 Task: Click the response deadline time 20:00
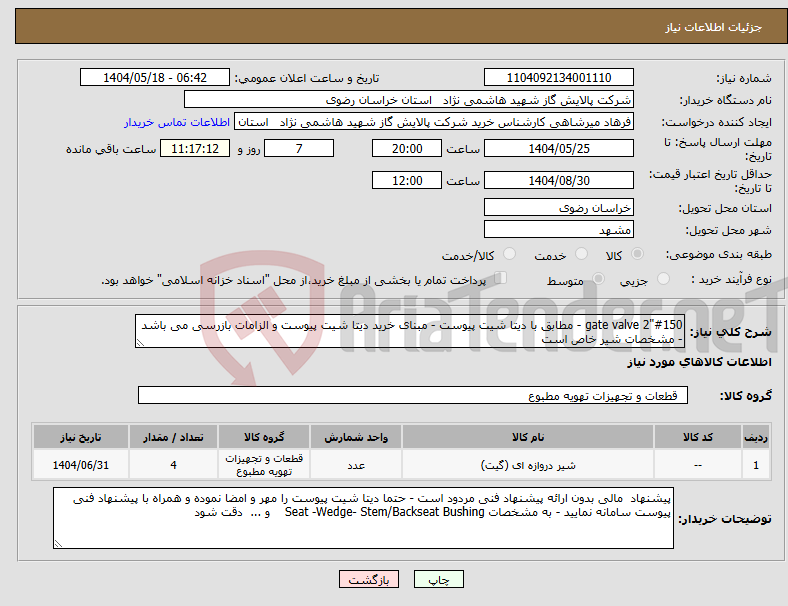point(407,148)
